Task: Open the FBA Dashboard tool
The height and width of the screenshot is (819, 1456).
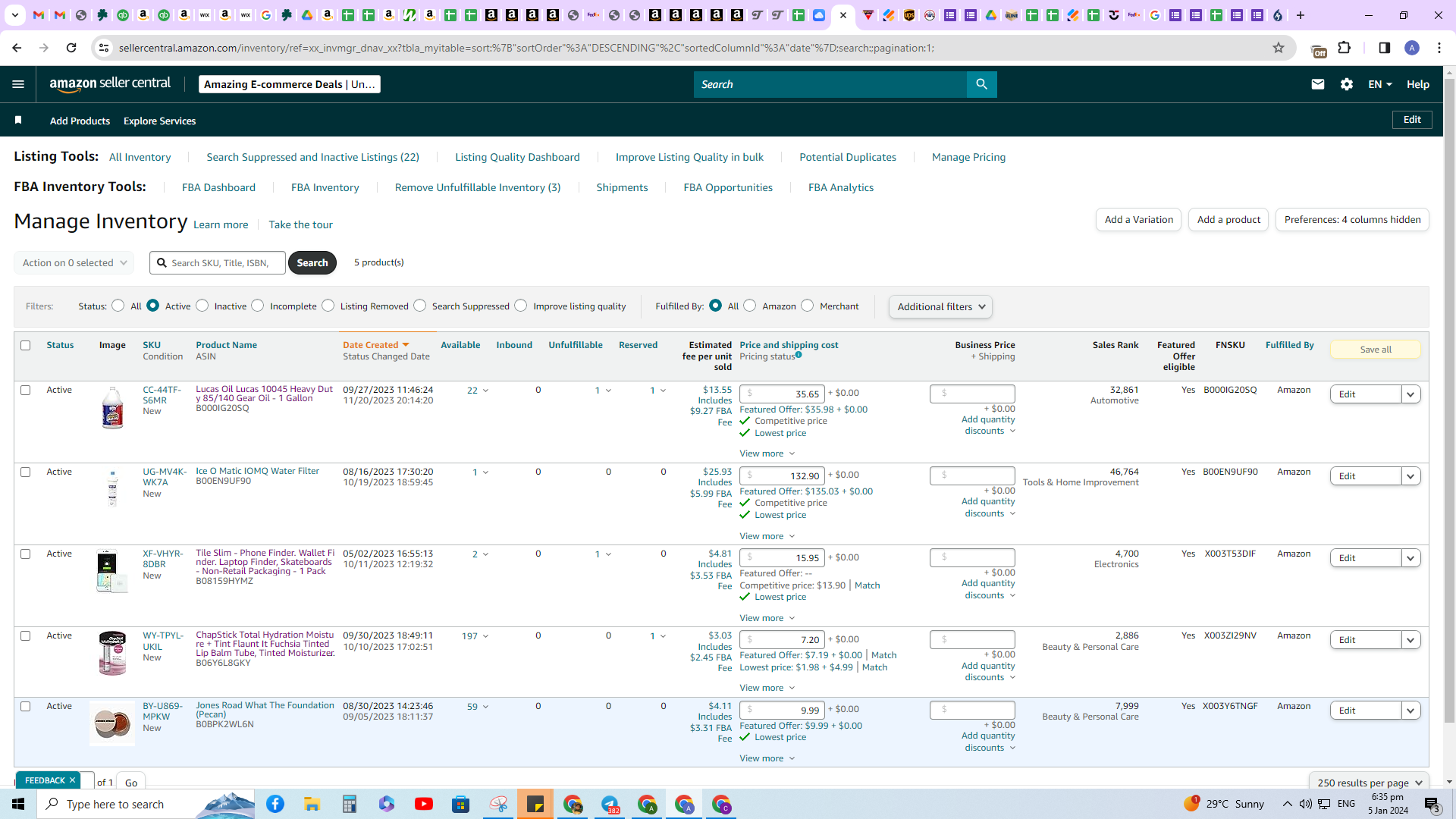Action: pos(218,187)
